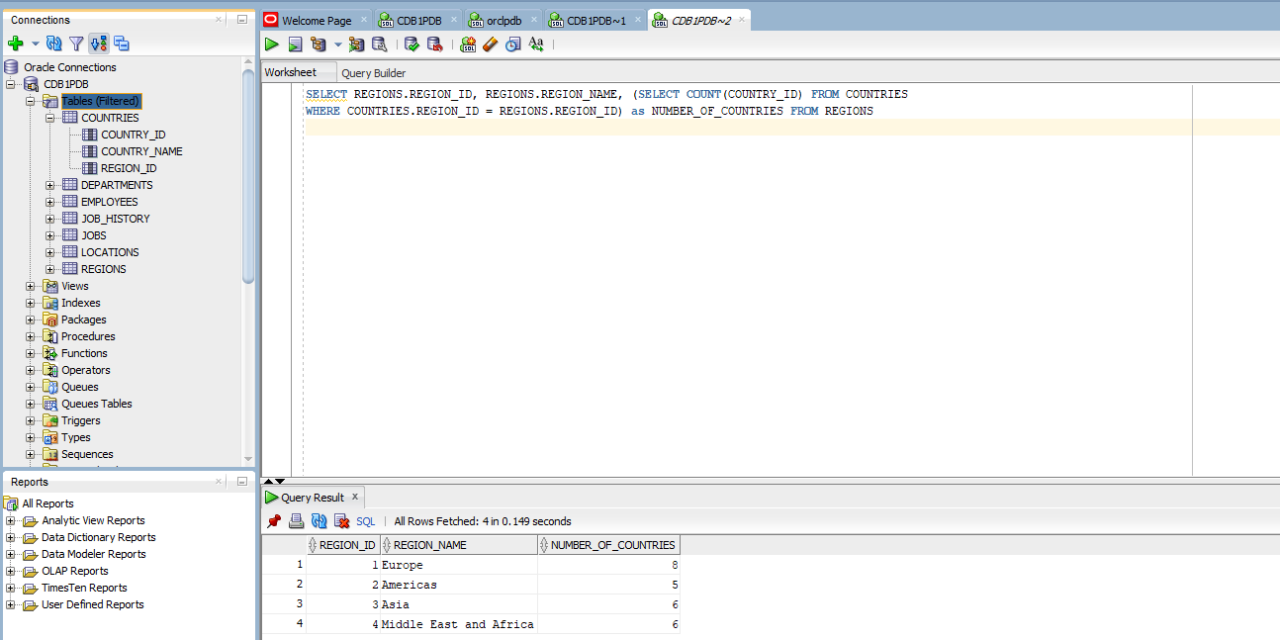Sort by the REGION_NAME column header
The width and height of the screenshot is (1280, 640).
coord(458,545)
